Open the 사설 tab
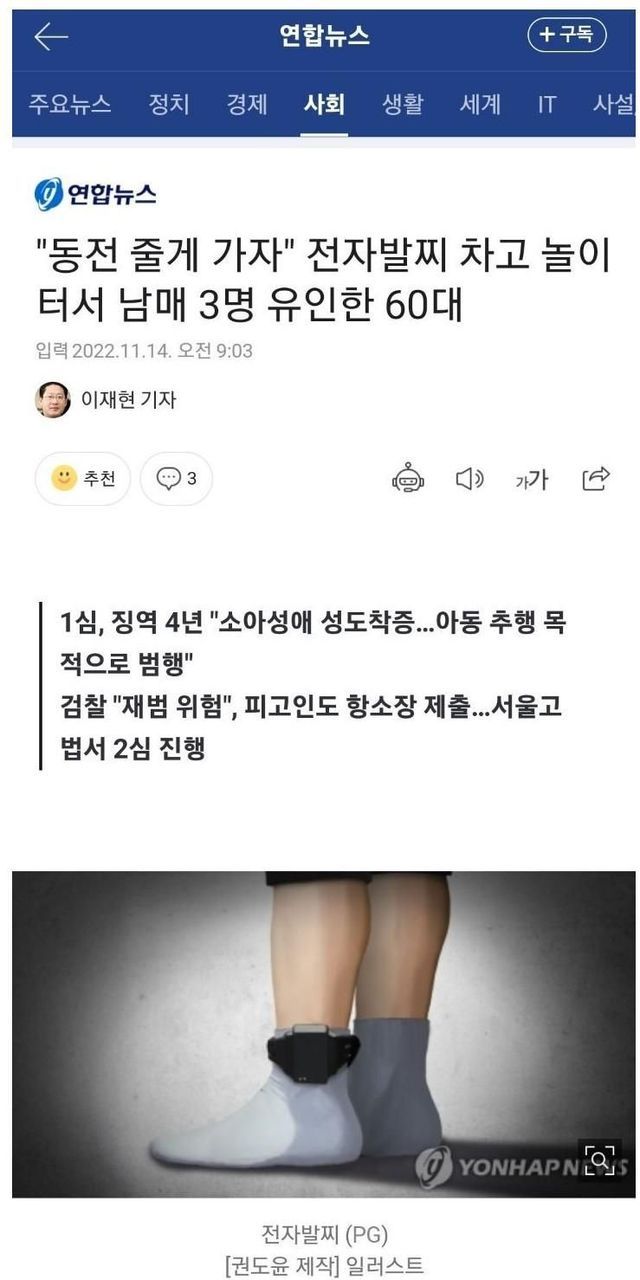 tap(613, 104)
